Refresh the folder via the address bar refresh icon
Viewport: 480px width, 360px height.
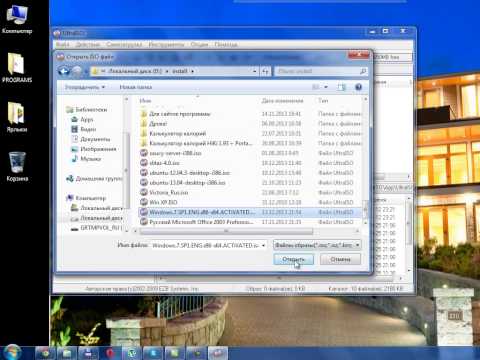point(266,71)
